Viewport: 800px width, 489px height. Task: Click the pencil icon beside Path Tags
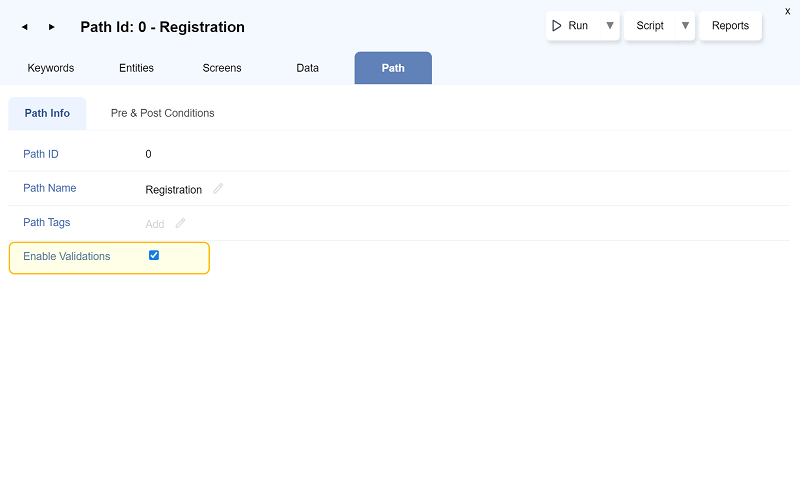click(181, 223)
